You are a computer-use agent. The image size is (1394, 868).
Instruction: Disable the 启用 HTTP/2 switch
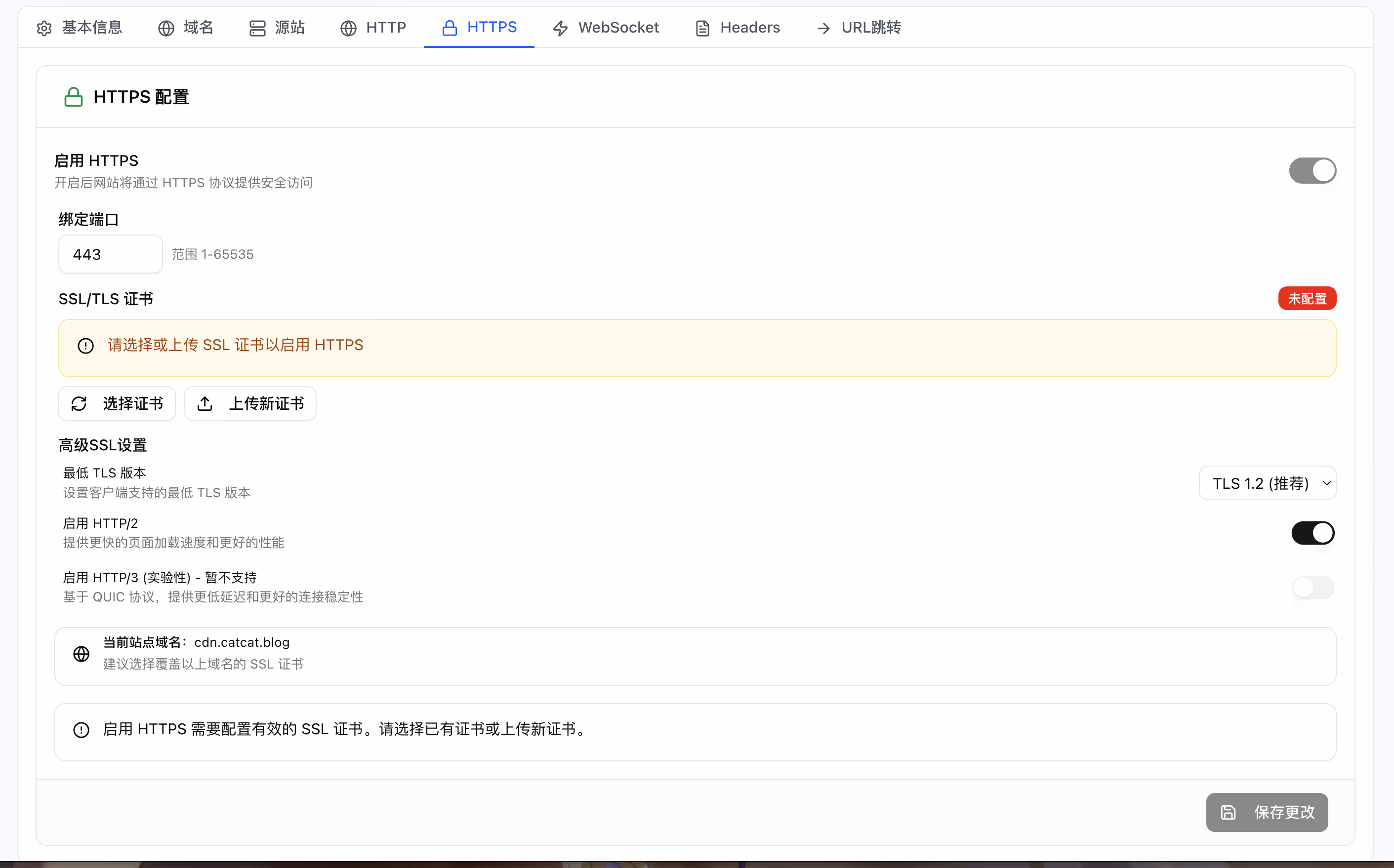1312,533
